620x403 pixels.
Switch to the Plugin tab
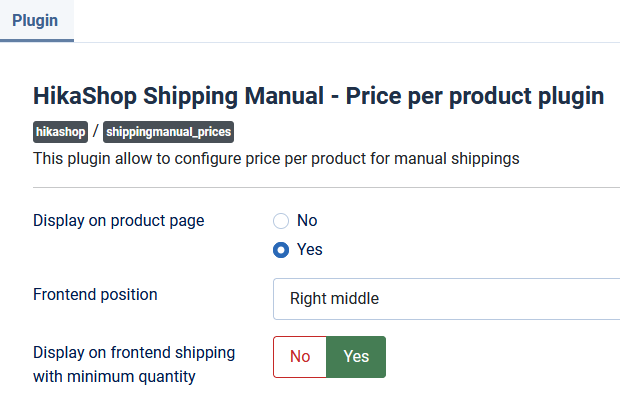tap(35, 20)
